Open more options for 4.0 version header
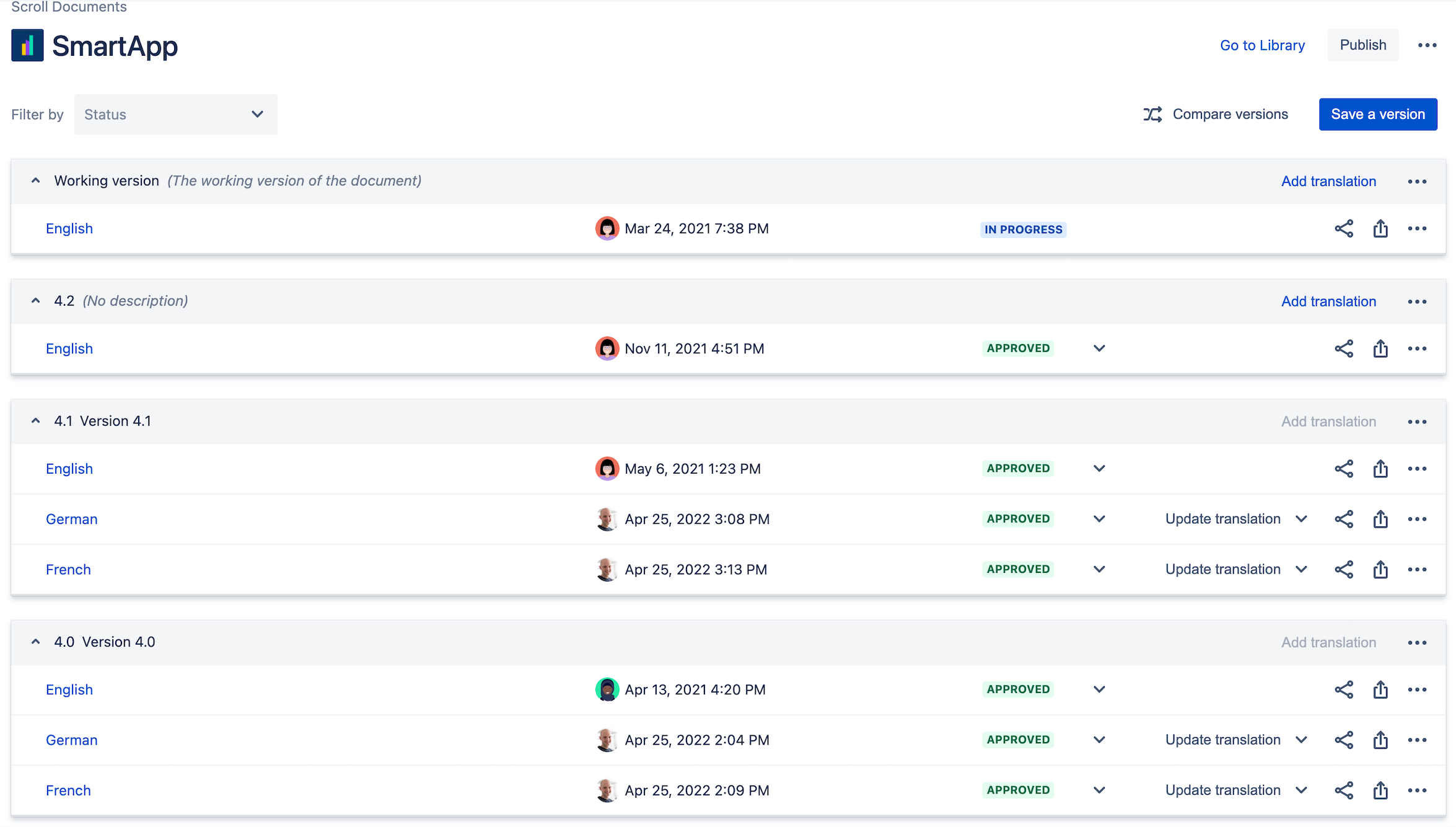This screenshot has width=1456, height=827. coord(1416,643)
